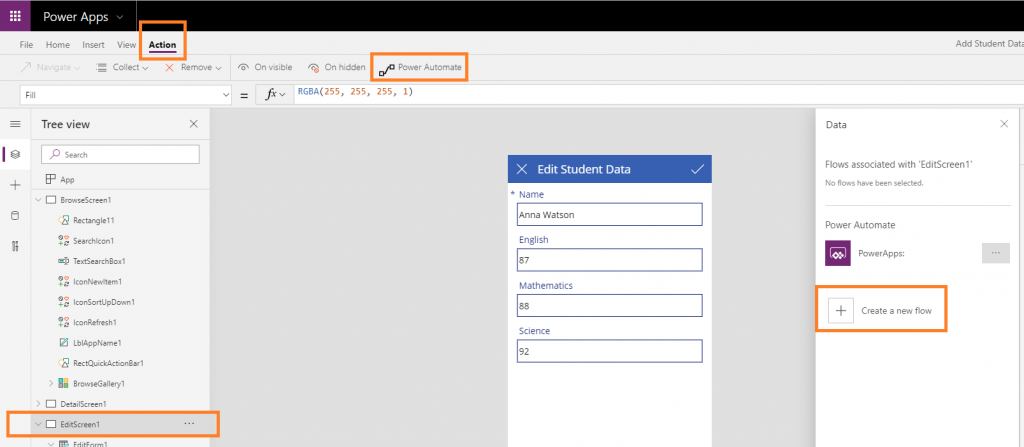Click the Science field label

[534, 331]
